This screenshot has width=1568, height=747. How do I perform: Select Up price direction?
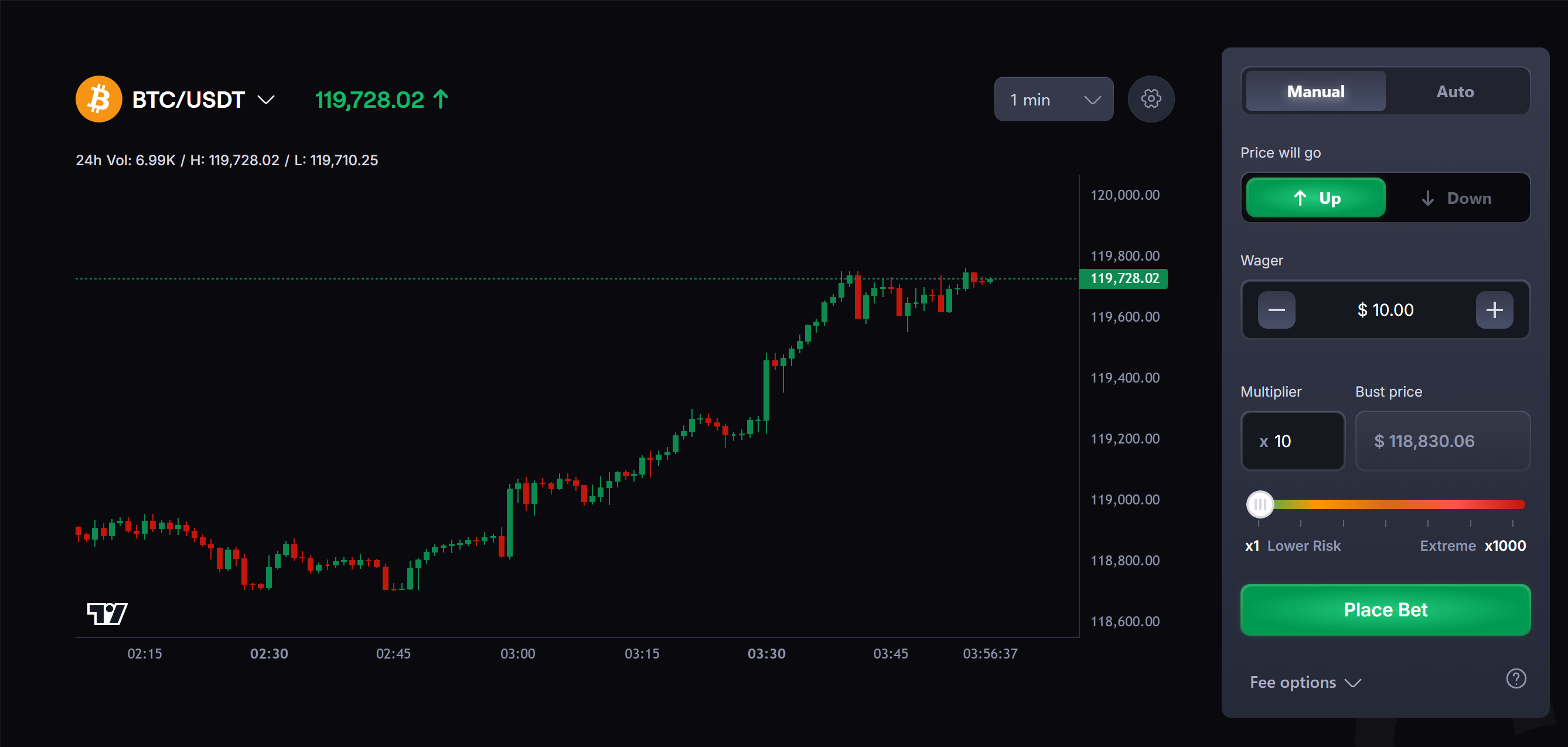click(x=1315, y=198)
